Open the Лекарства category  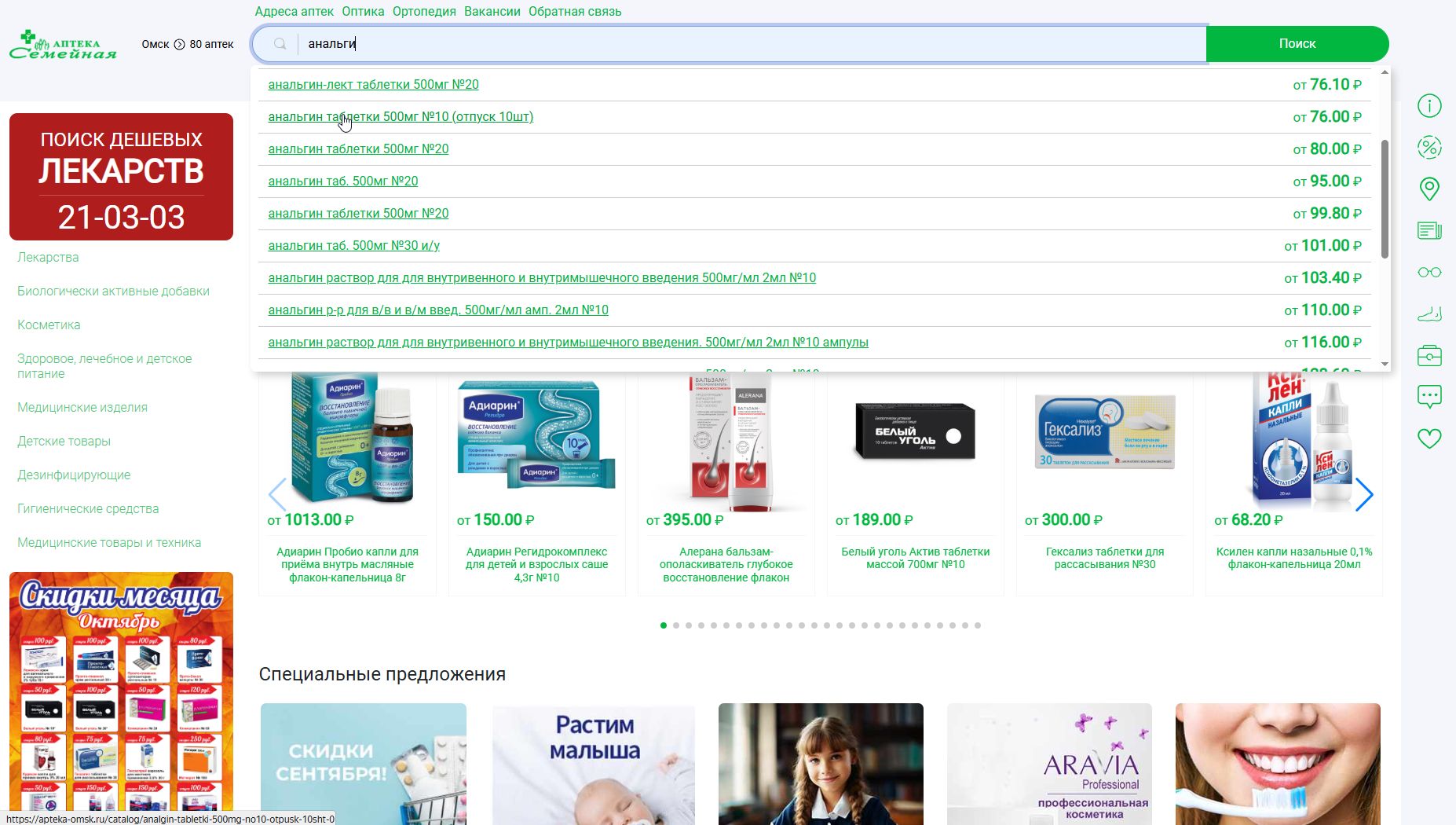click(48, 257)
